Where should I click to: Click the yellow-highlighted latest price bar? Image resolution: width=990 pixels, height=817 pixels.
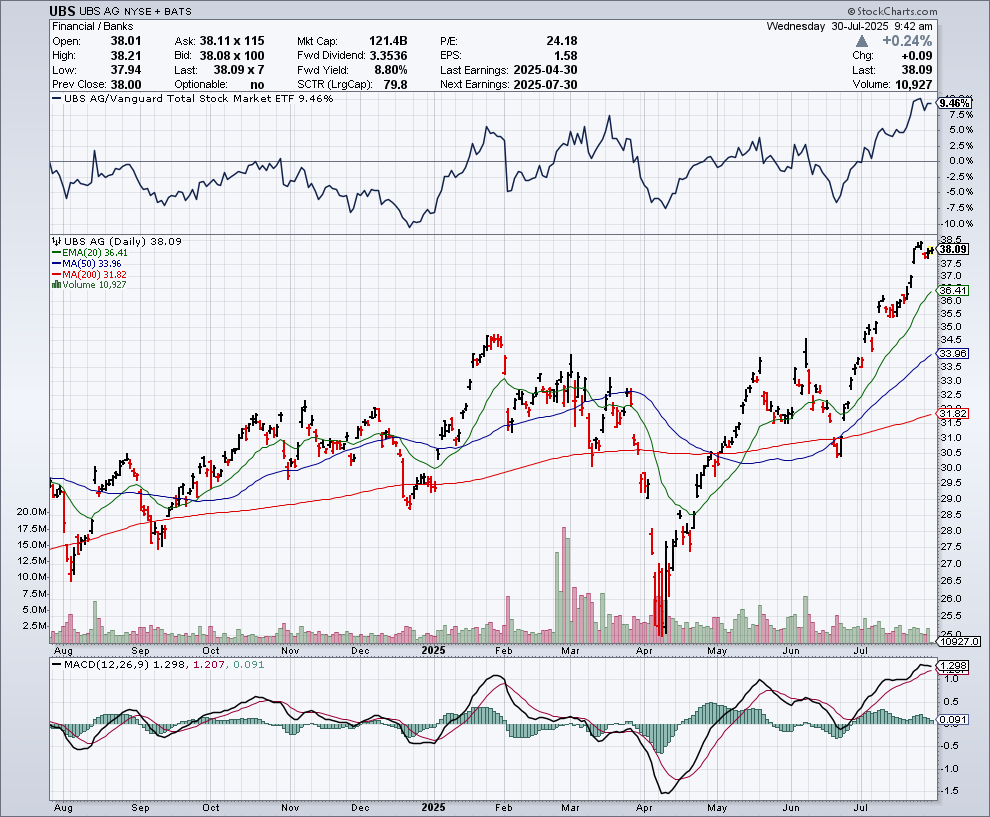pyautogui.click(x=931, y=251)
